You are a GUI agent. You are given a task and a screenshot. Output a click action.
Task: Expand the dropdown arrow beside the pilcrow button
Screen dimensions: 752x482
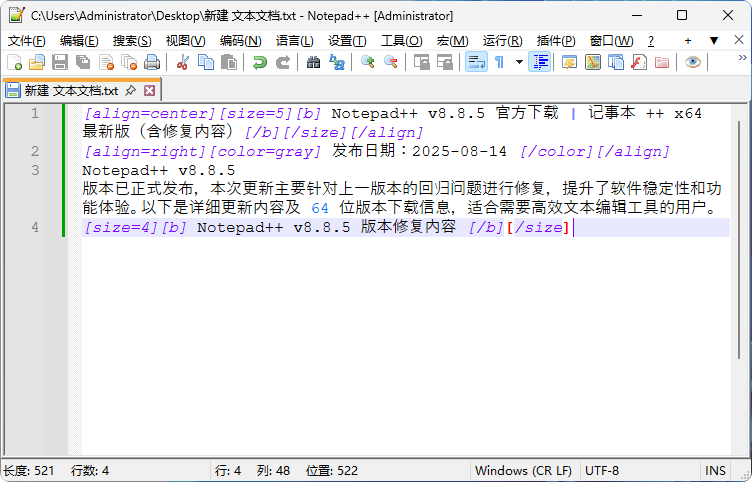coord(519,62)
